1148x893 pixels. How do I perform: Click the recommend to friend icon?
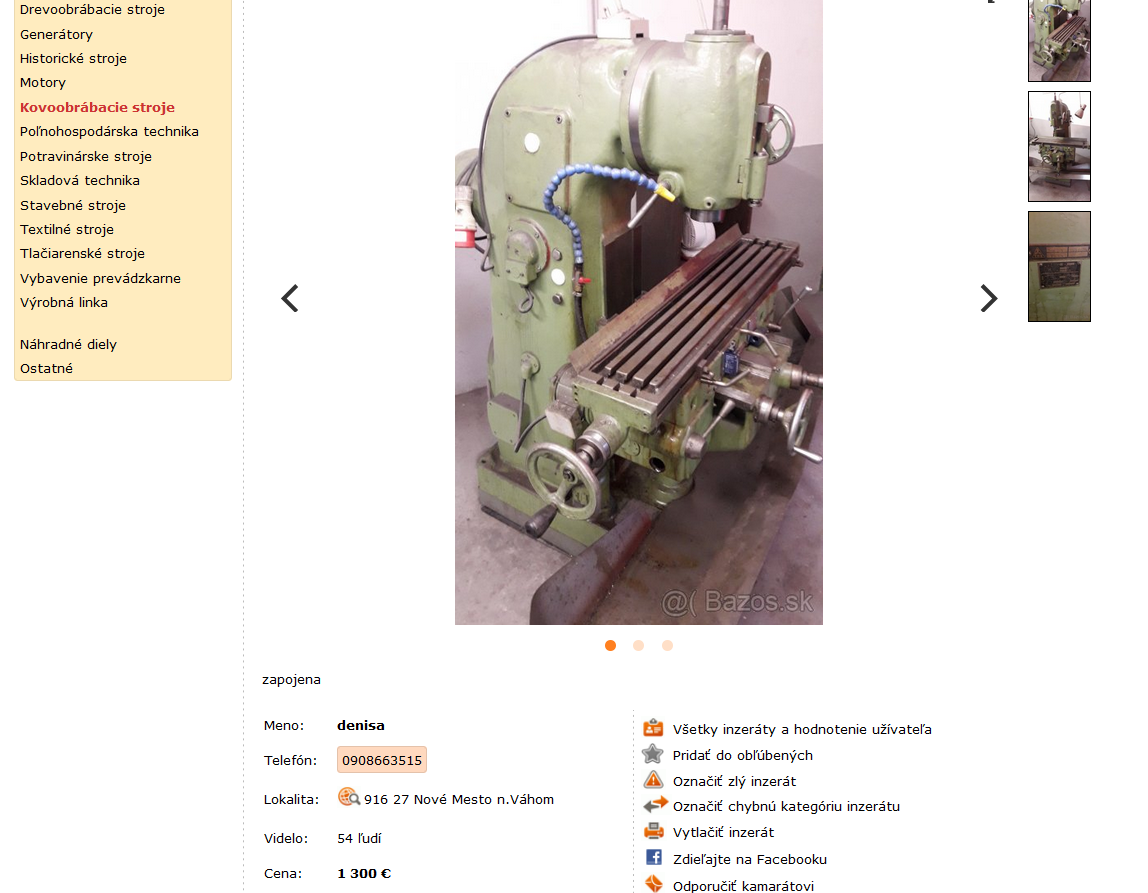(653, 884)
